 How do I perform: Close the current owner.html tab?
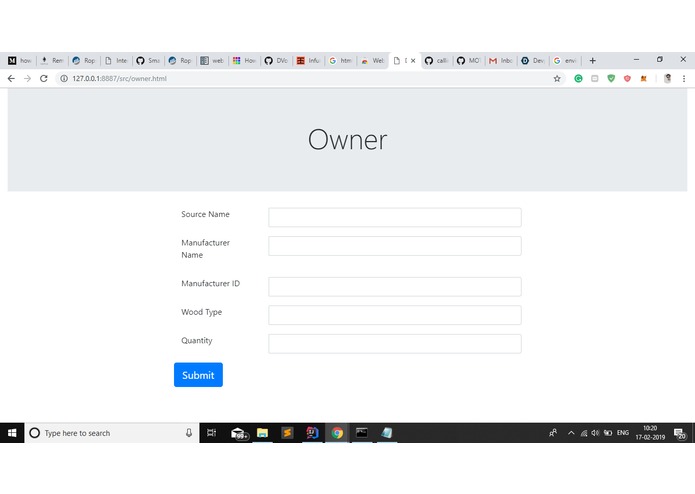point(413,61)
